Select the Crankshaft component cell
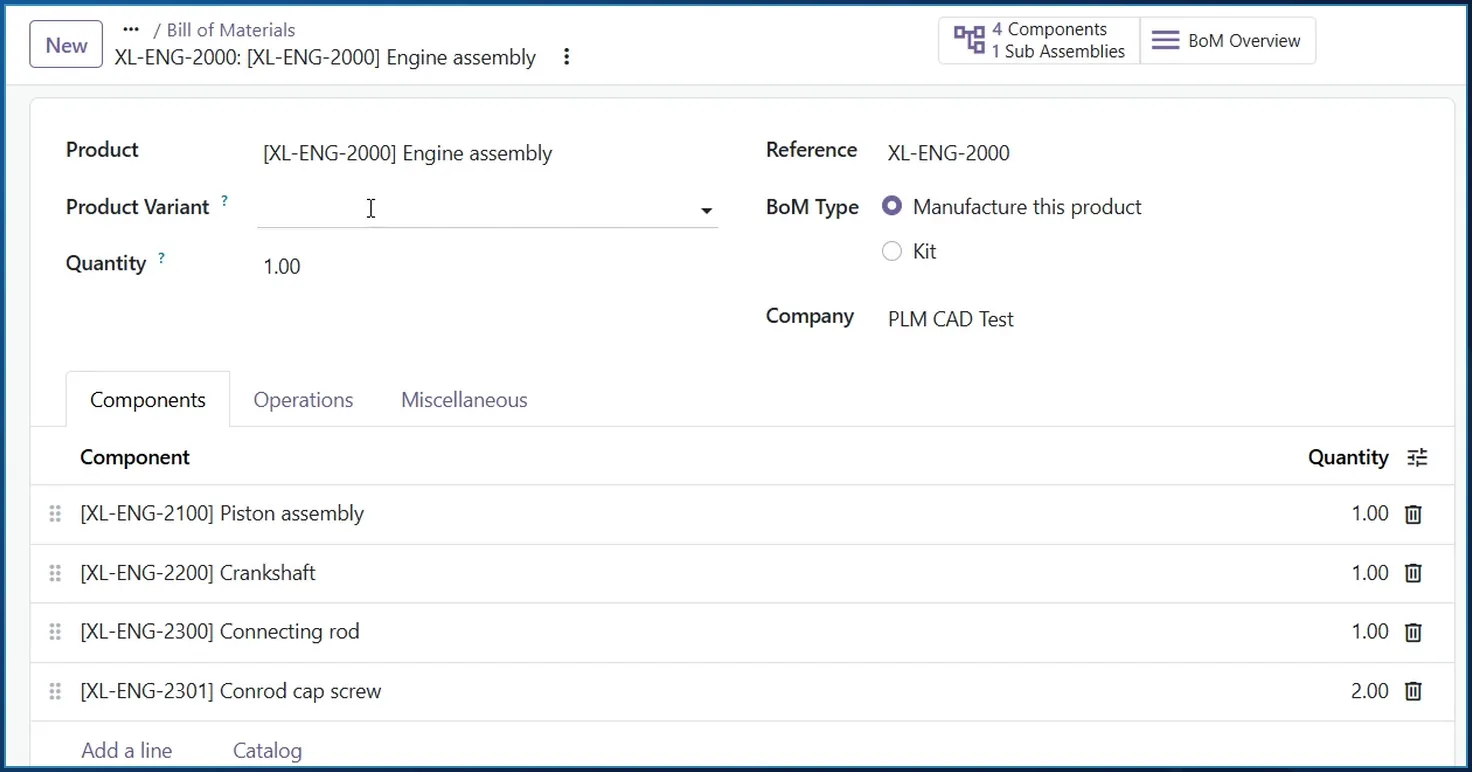Viewport: 1472px width, 772px height. coord(198,573)
